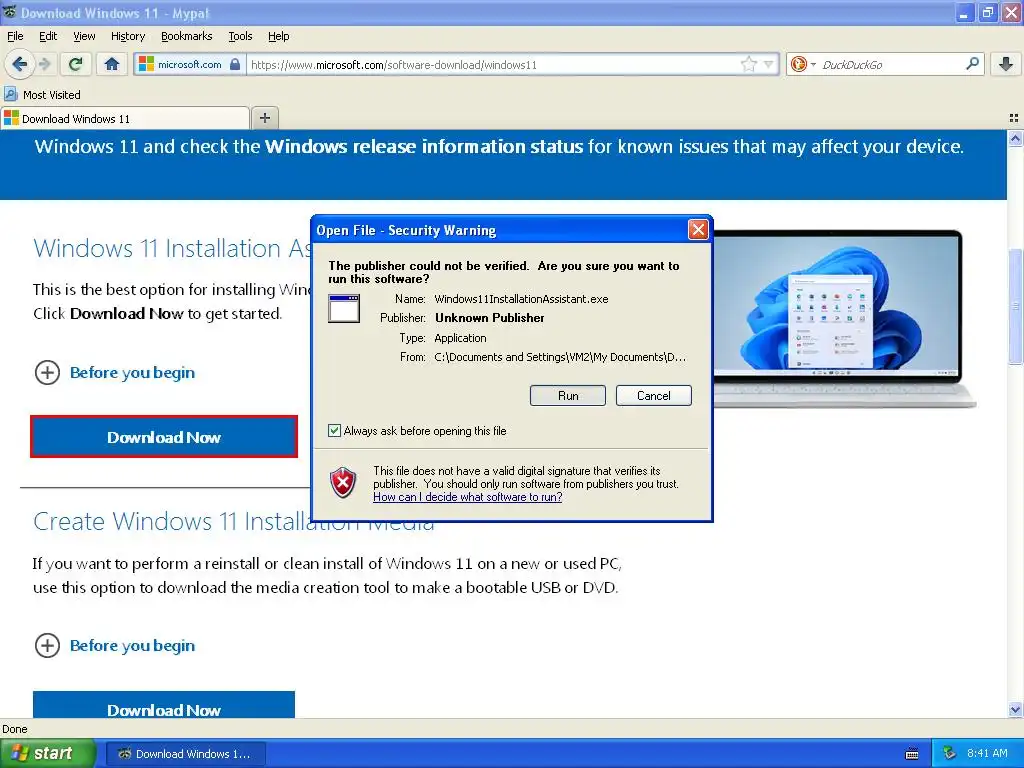Click the system tray network icon
Viewport: 1024px width, 768px height.
(950, 753)
